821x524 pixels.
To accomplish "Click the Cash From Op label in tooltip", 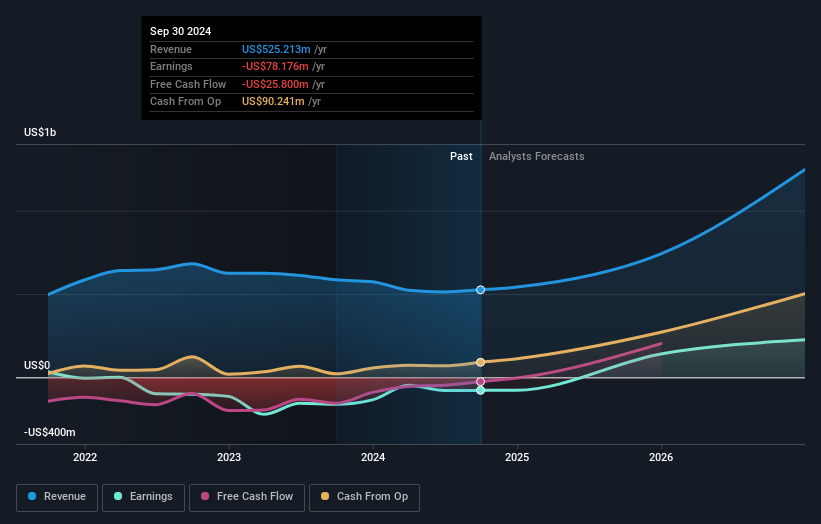I will (185, 102).
